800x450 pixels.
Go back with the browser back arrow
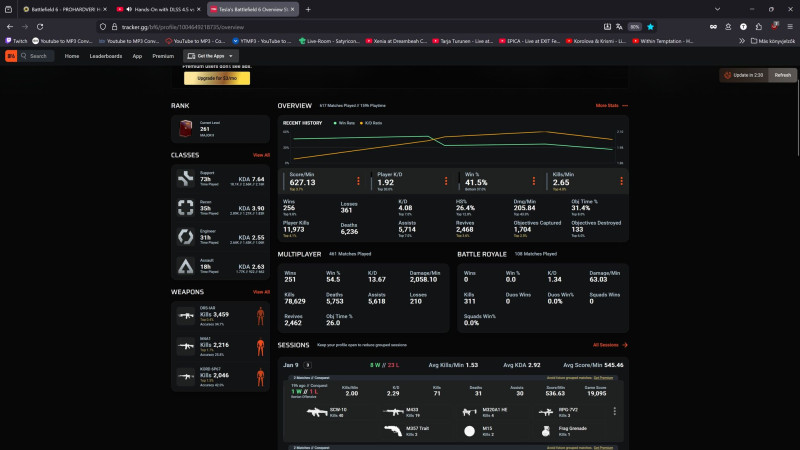click(x=10, y=27)
